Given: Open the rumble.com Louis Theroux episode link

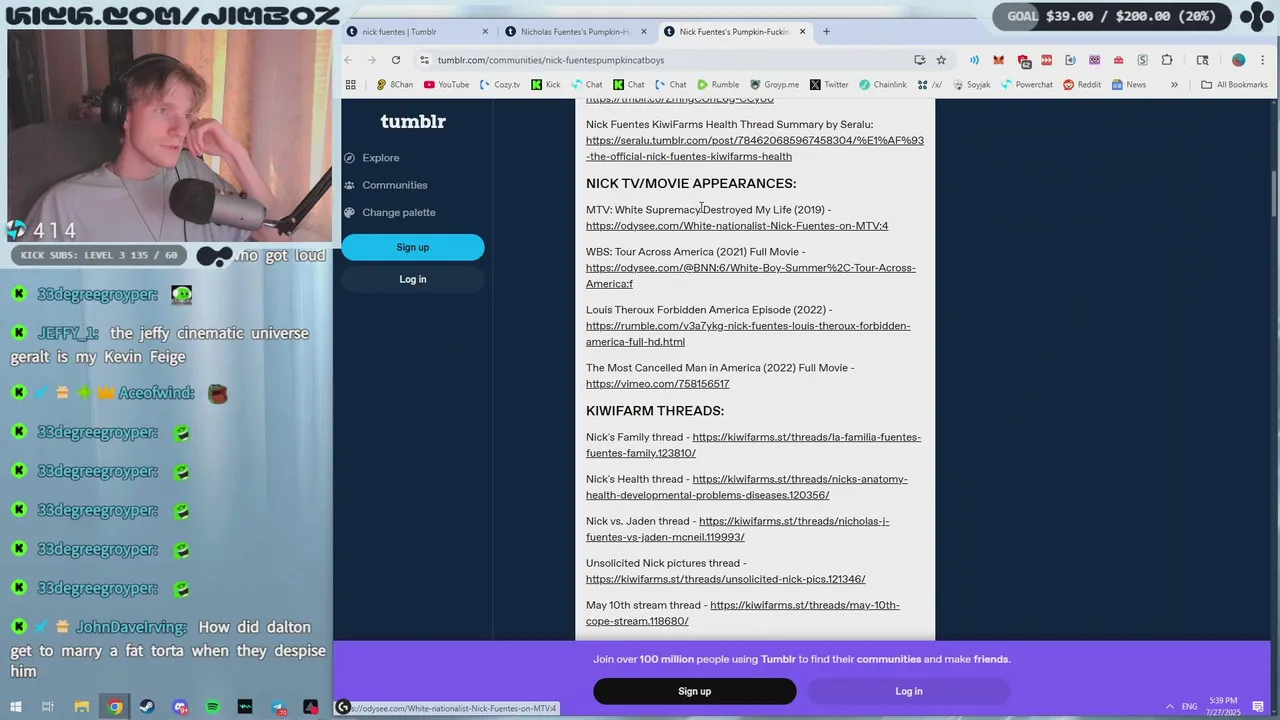Looking at the screenshot, I should [748, 334].
